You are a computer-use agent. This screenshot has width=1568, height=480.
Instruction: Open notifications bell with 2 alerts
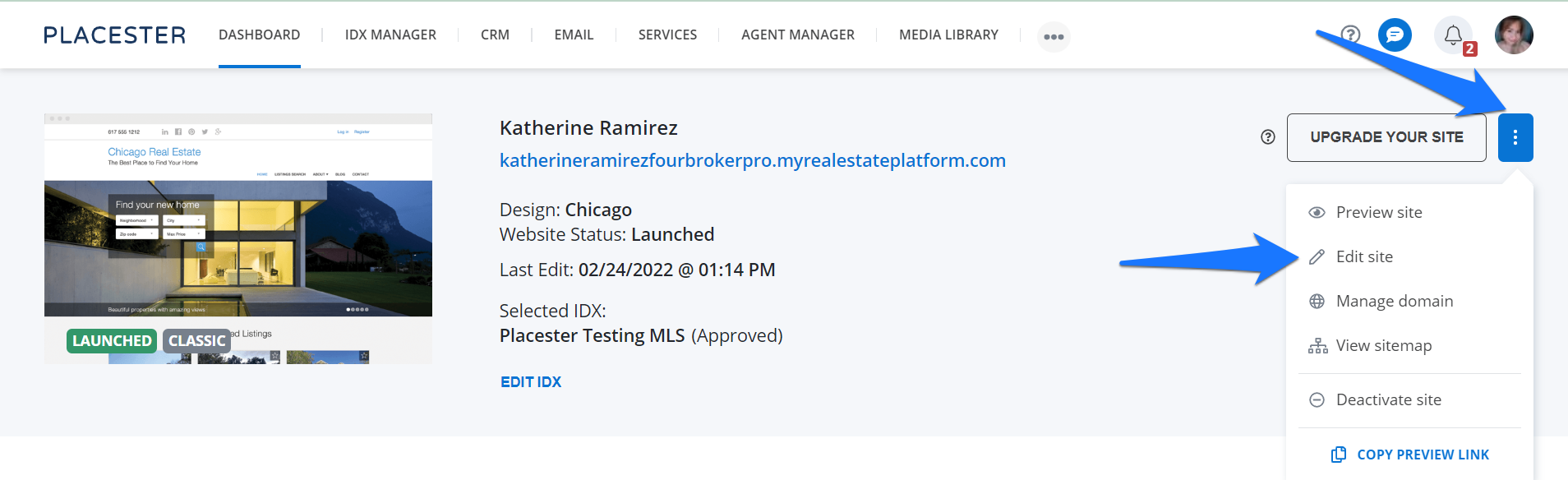coord(1454,36)
